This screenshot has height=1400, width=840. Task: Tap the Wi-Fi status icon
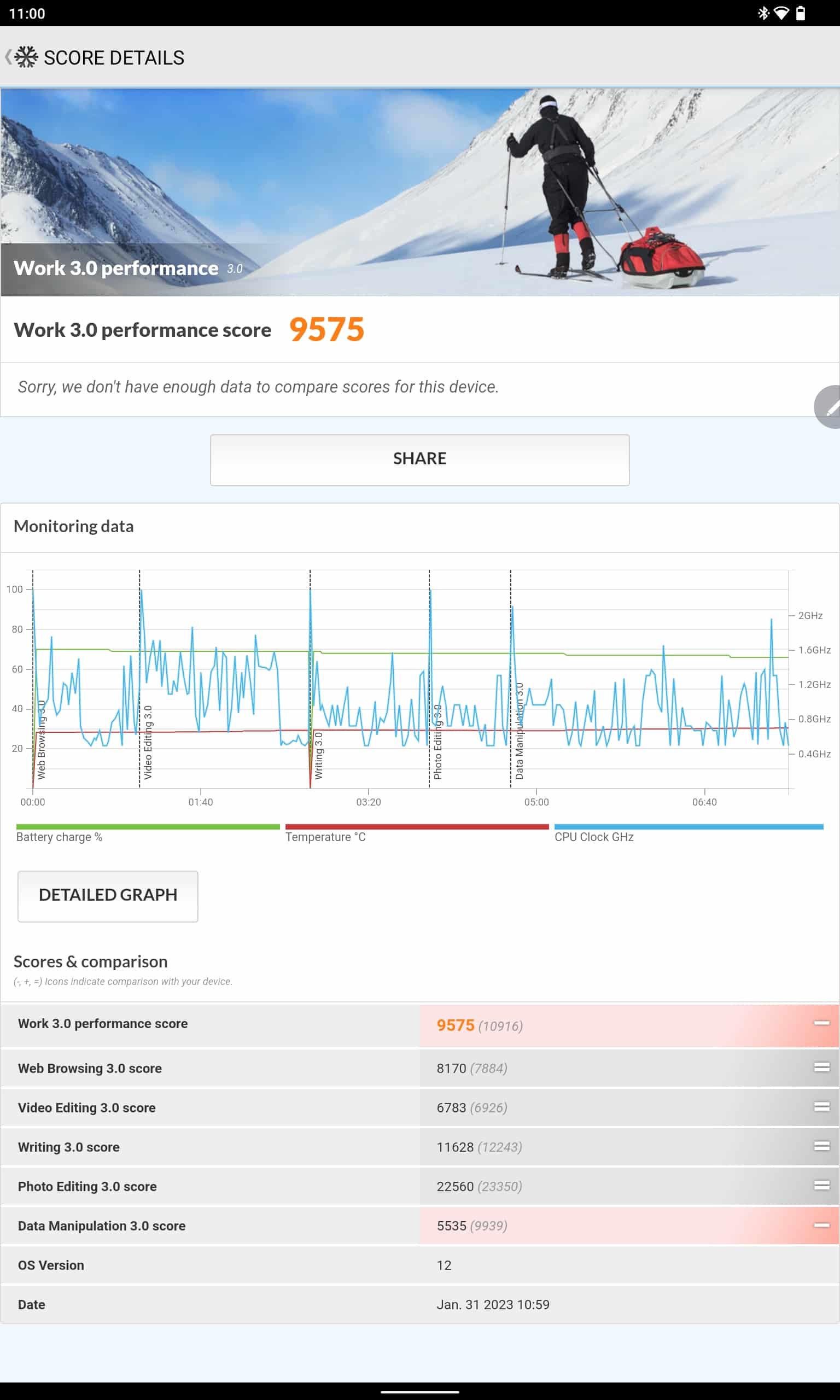(781, 13)
